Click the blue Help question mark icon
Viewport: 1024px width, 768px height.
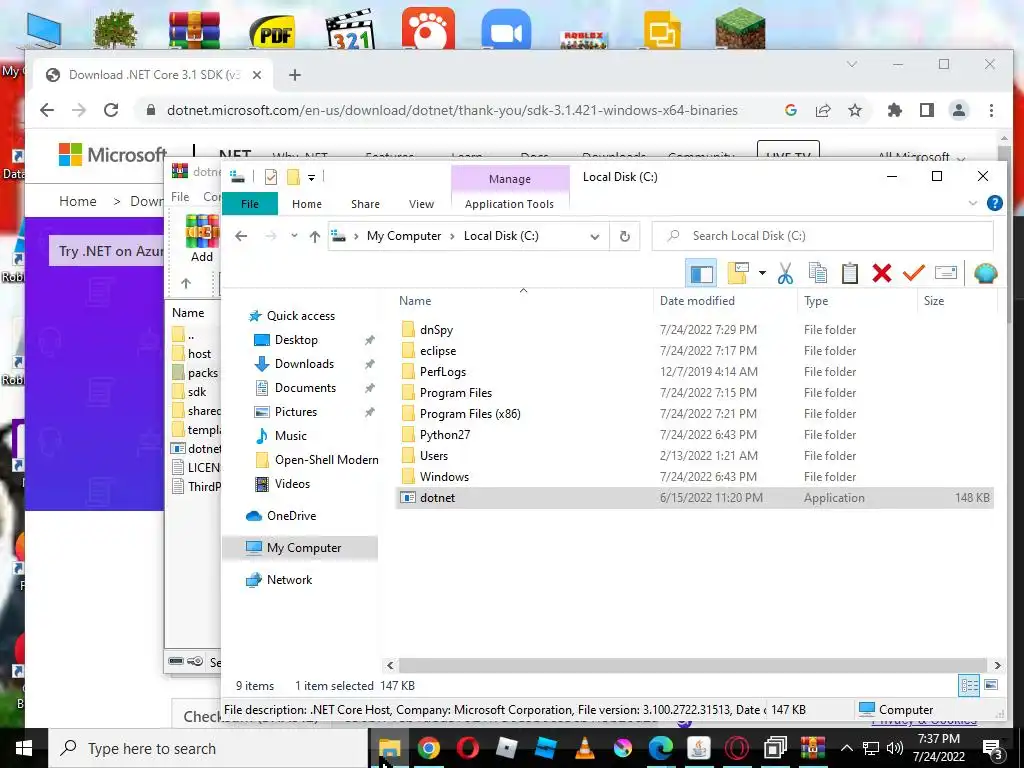pos(995,203)
